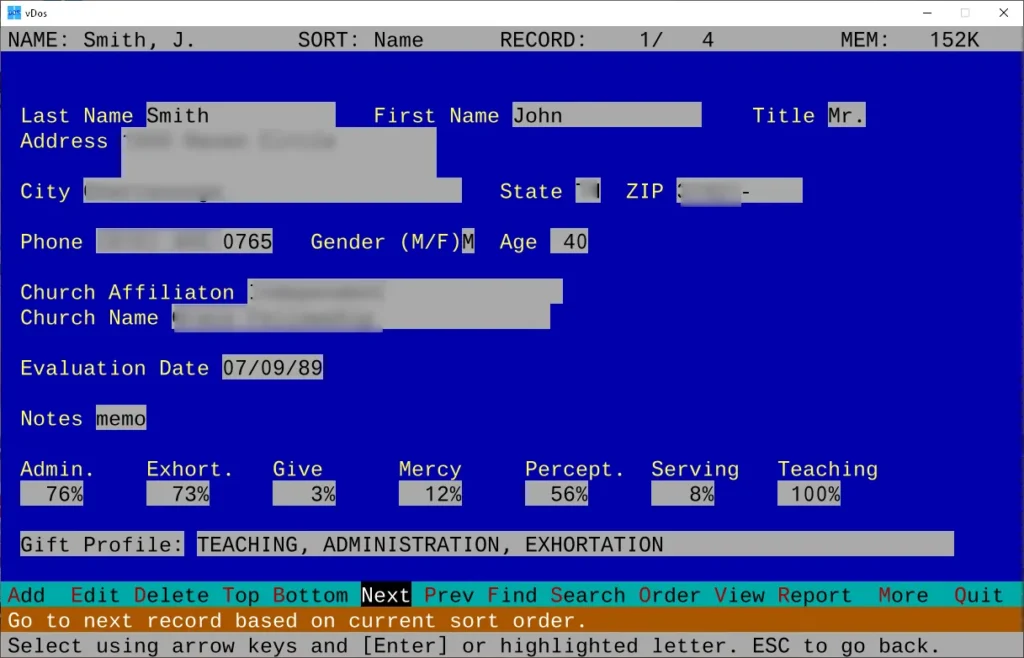This screenshot has height=658, width=1024.
Task: Focus the Address input field
Action: 279,153
